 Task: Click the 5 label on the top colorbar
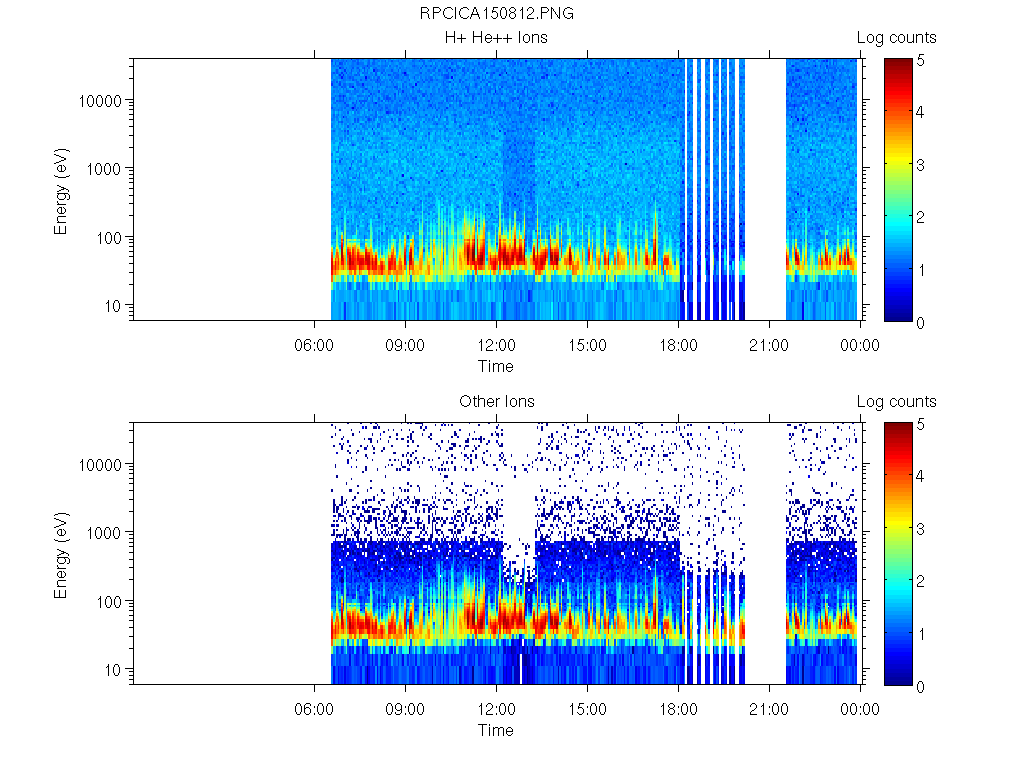[920, 61]
